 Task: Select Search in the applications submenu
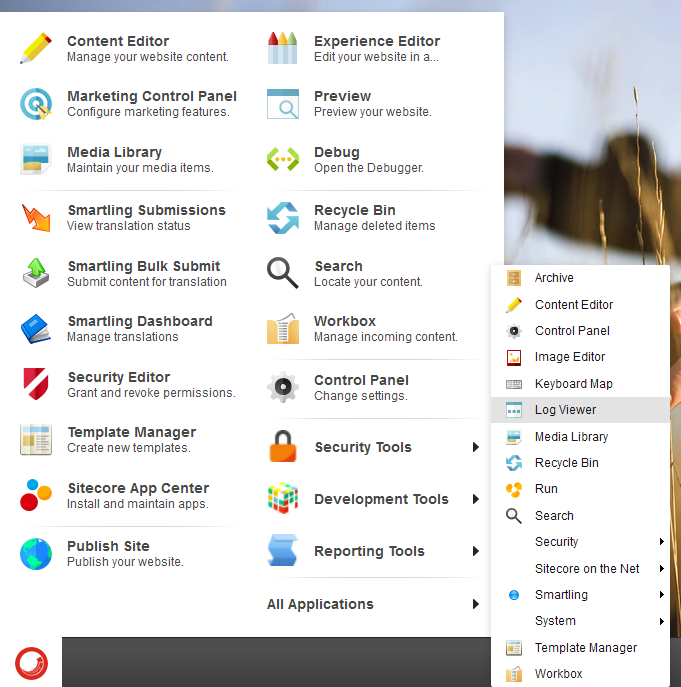coord(581,516)
